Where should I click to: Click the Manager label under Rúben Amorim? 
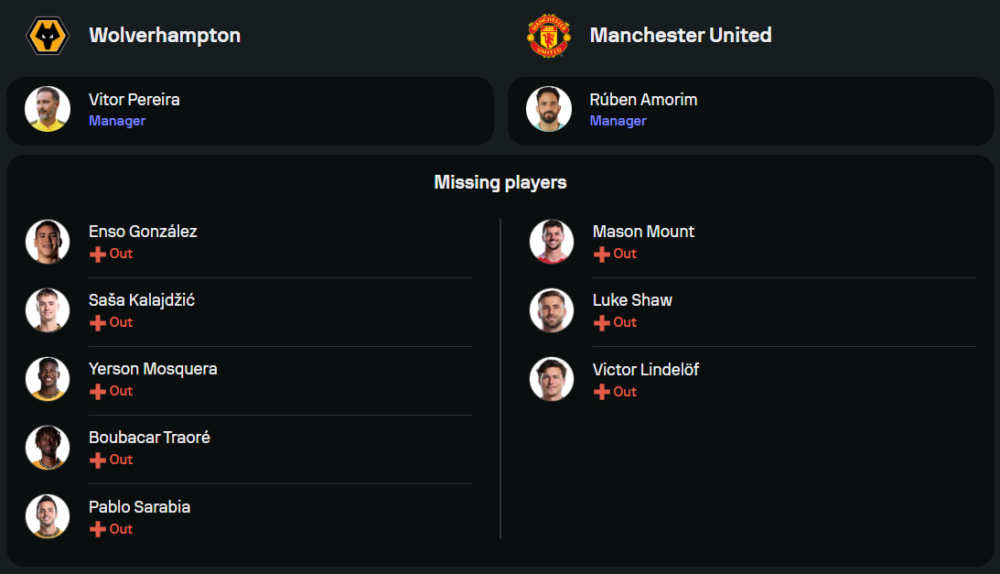(618, 121)
